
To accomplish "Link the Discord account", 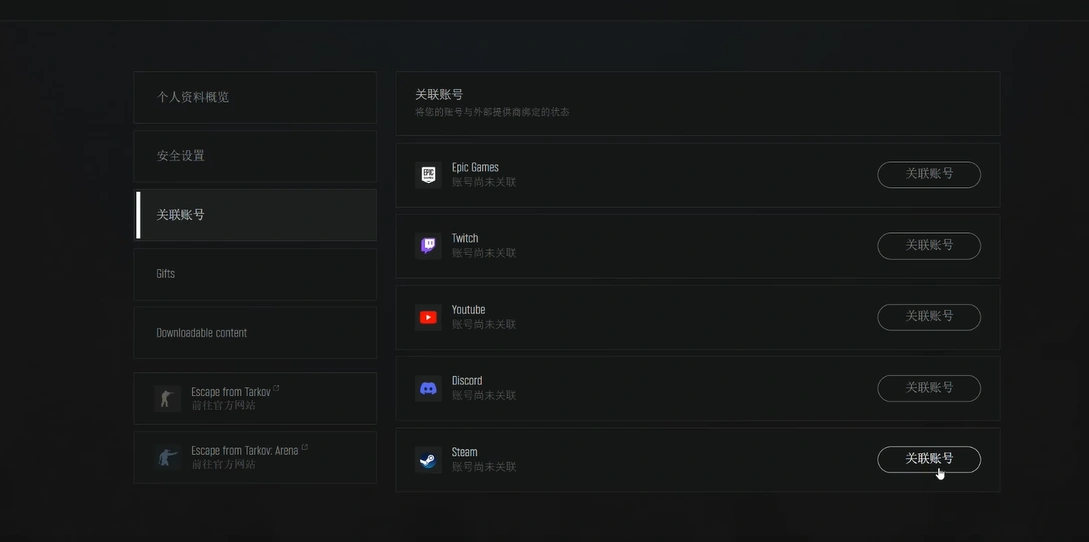I will coord(929,388).
